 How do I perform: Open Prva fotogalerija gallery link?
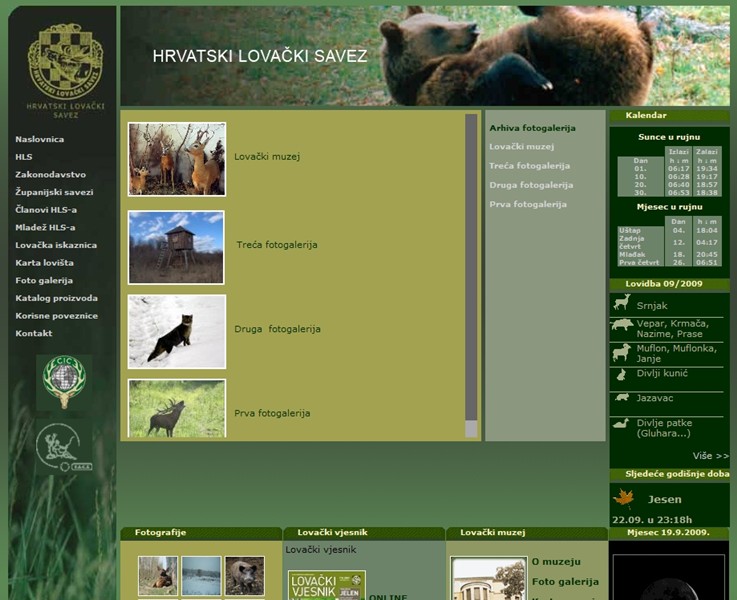[272, 413]
